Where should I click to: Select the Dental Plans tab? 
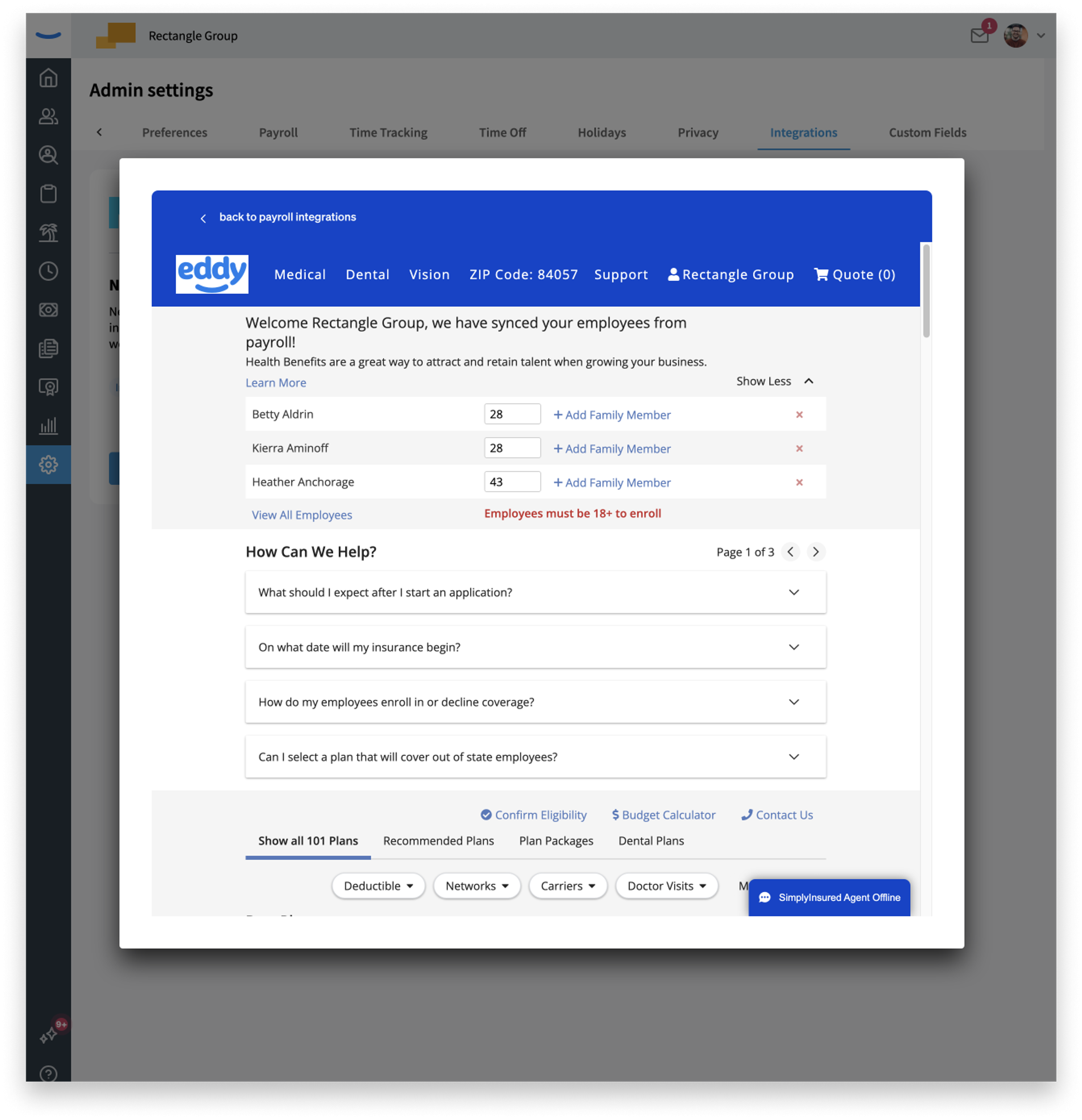[x=651, y=841]
